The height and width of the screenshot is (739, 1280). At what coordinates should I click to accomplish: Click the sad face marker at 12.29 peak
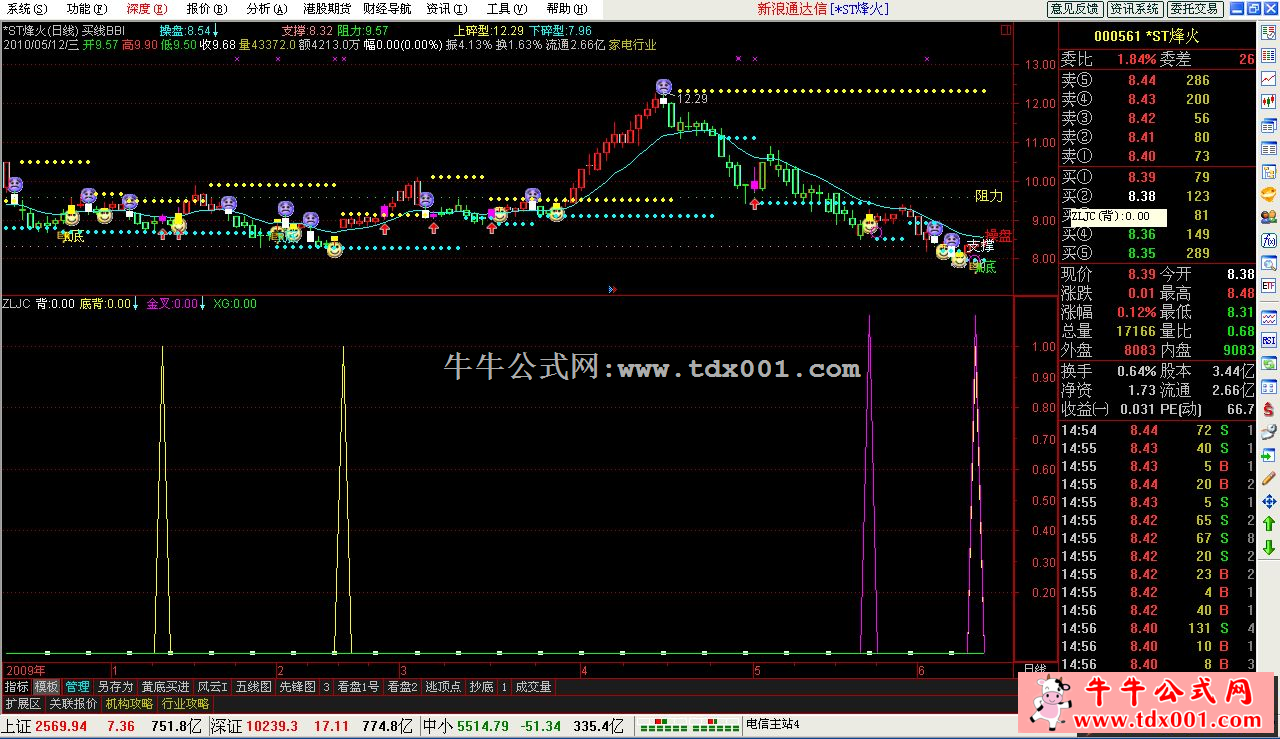tap(664, 88)
